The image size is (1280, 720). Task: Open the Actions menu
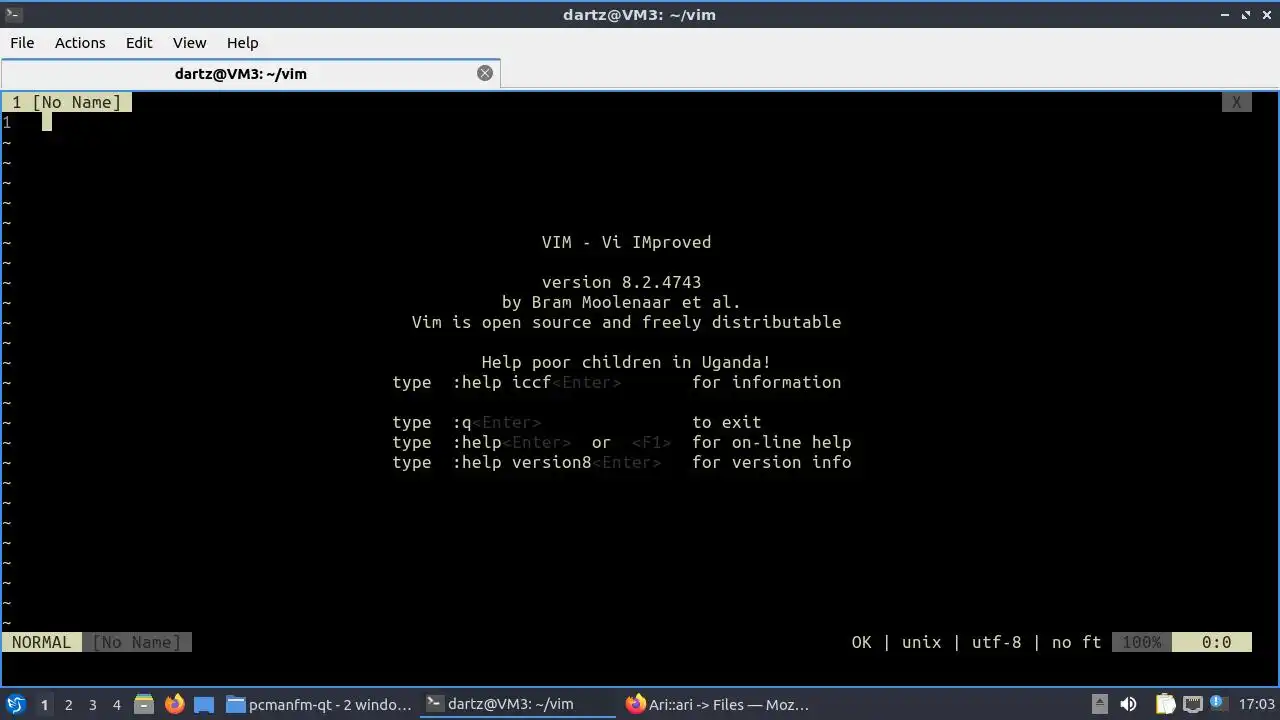pyautogui.click(x=80, y=43)
